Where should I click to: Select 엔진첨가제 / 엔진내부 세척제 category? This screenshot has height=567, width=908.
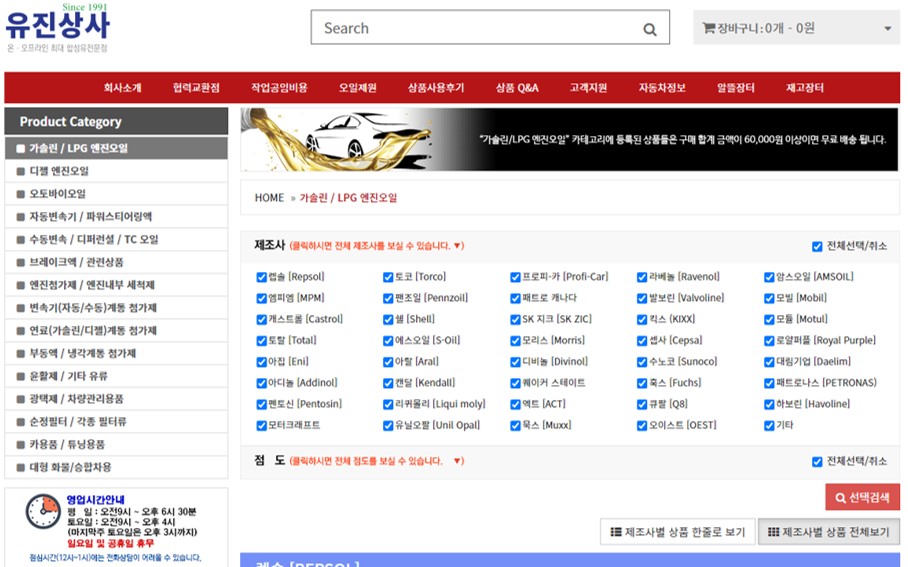point(116,285)
